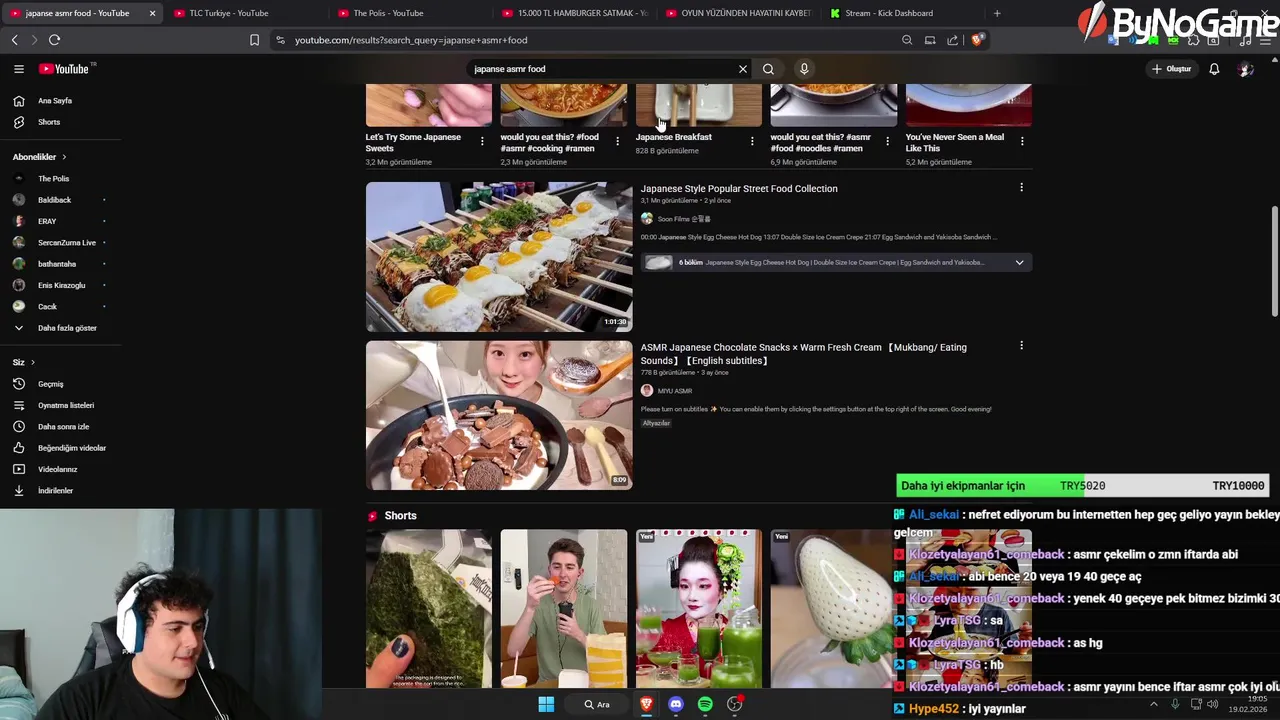Viewport: 1280px width, 720px height.
Task: Open Brave browser taskbar icon
Action: [x=646, y=704]
